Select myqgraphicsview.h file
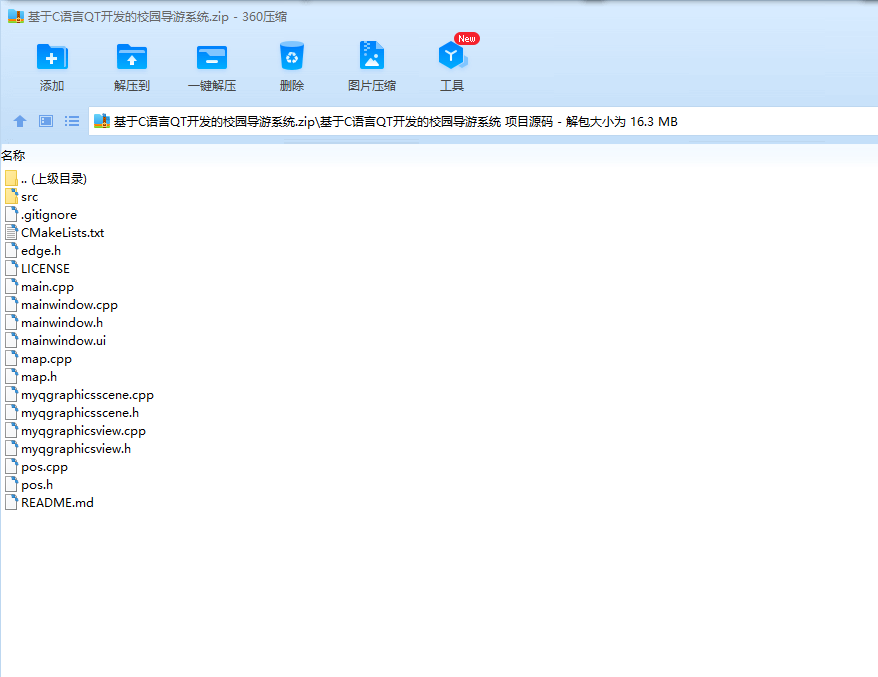Image resolution: width=878 pixels, height=677 pixels. click(68, 449)
